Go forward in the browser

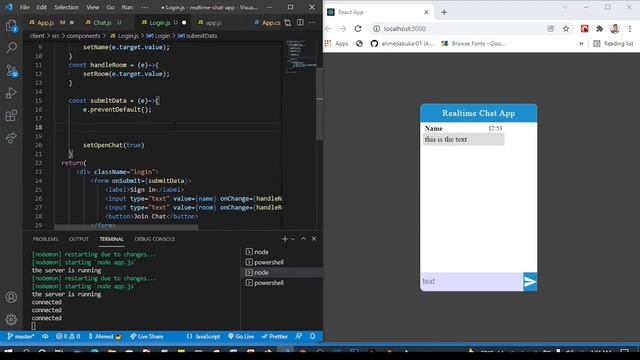[x=343, y=29]
